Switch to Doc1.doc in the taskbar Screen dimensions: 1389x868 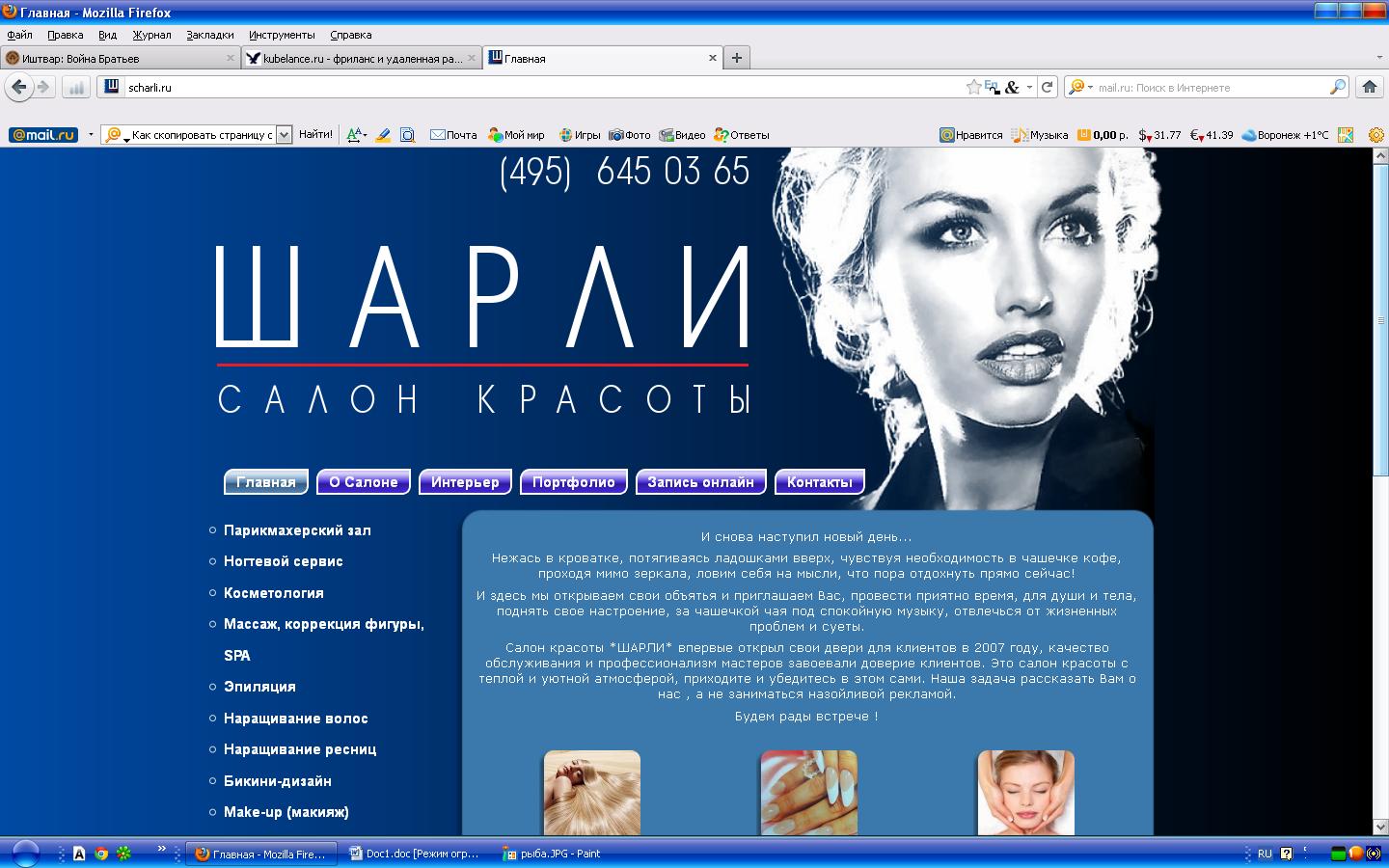point(415,854)
